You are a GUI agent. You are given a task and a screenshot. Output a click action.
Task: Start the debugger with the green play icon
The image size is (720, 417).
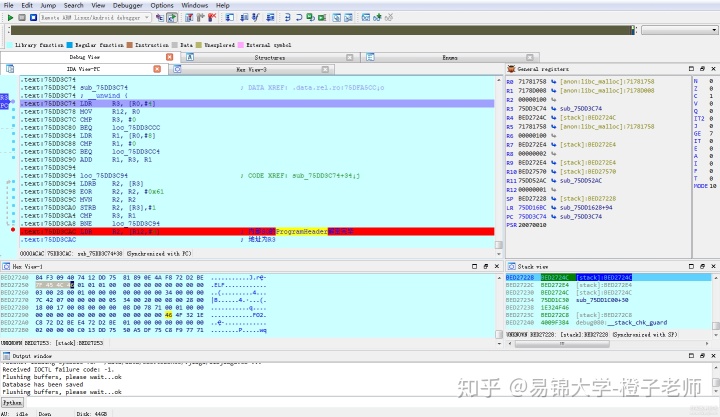(10, 17)
